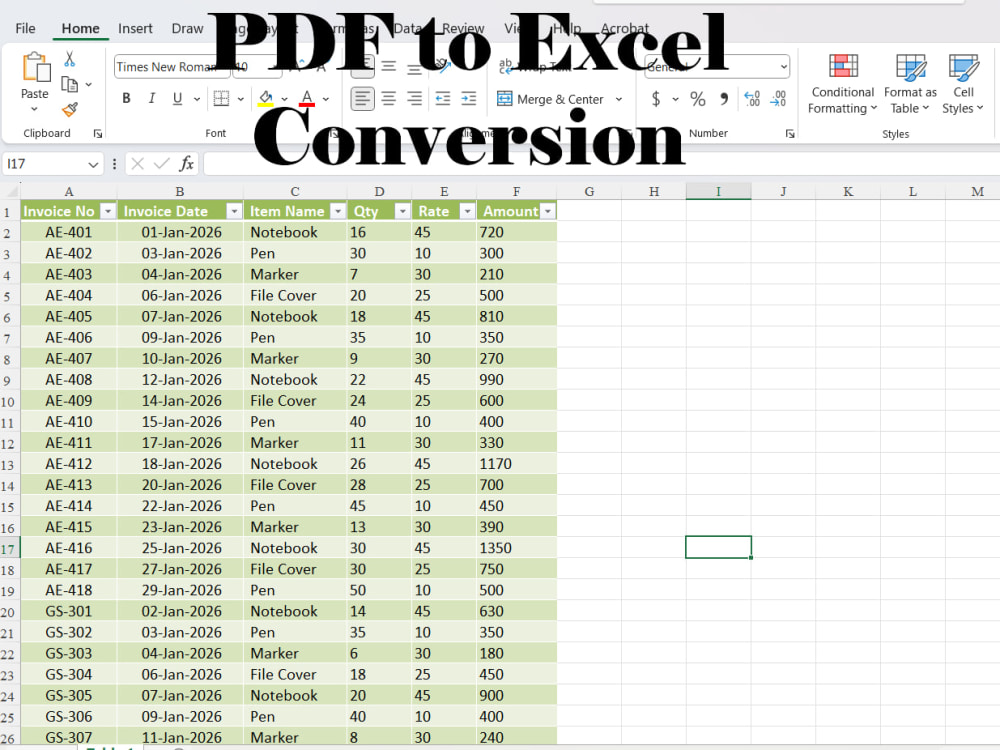Click Middle Align icon

pyautogui.click(x=388, y=66)
